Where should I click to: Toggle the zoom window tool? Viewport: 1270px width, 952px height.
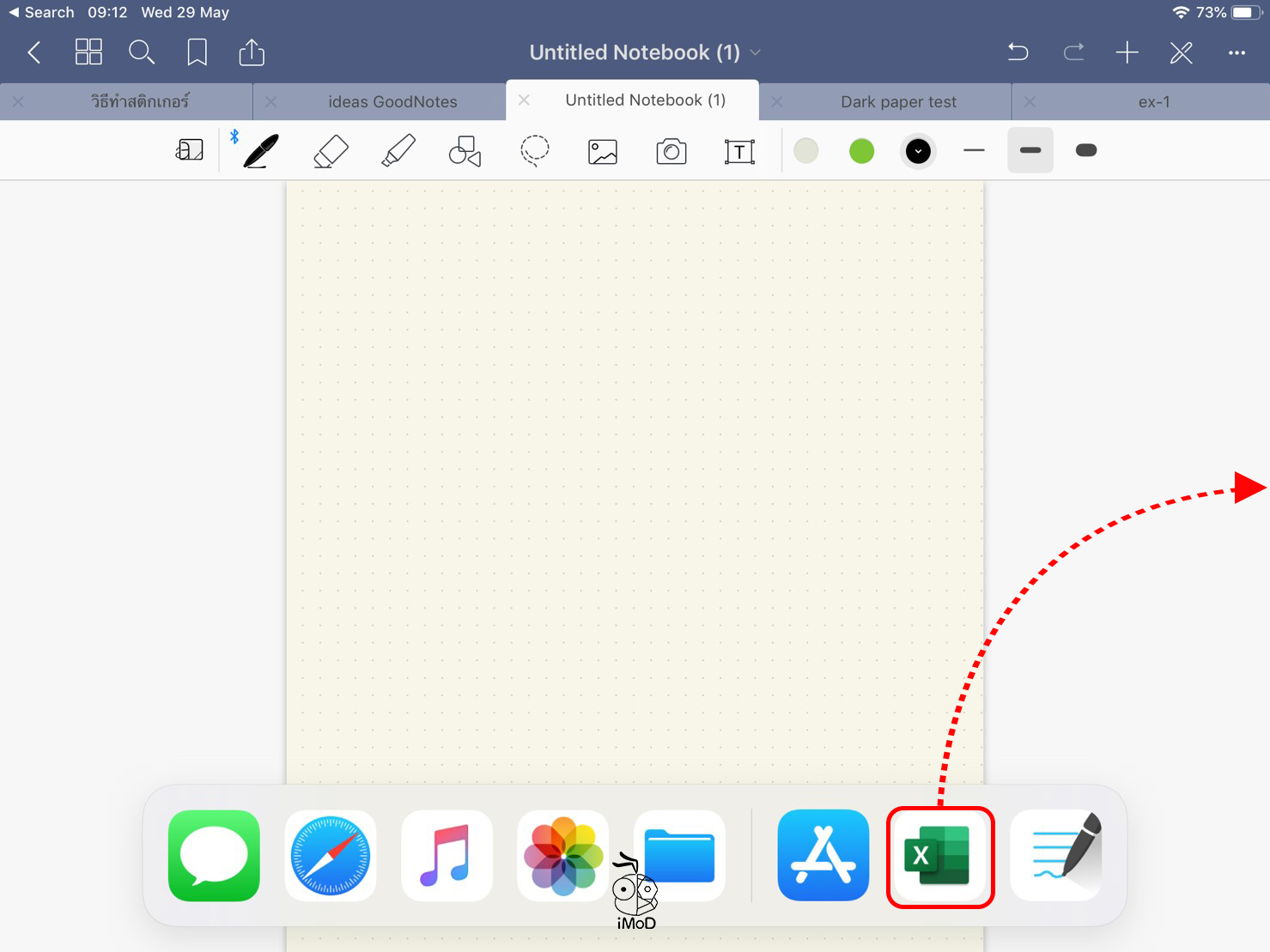189,151
